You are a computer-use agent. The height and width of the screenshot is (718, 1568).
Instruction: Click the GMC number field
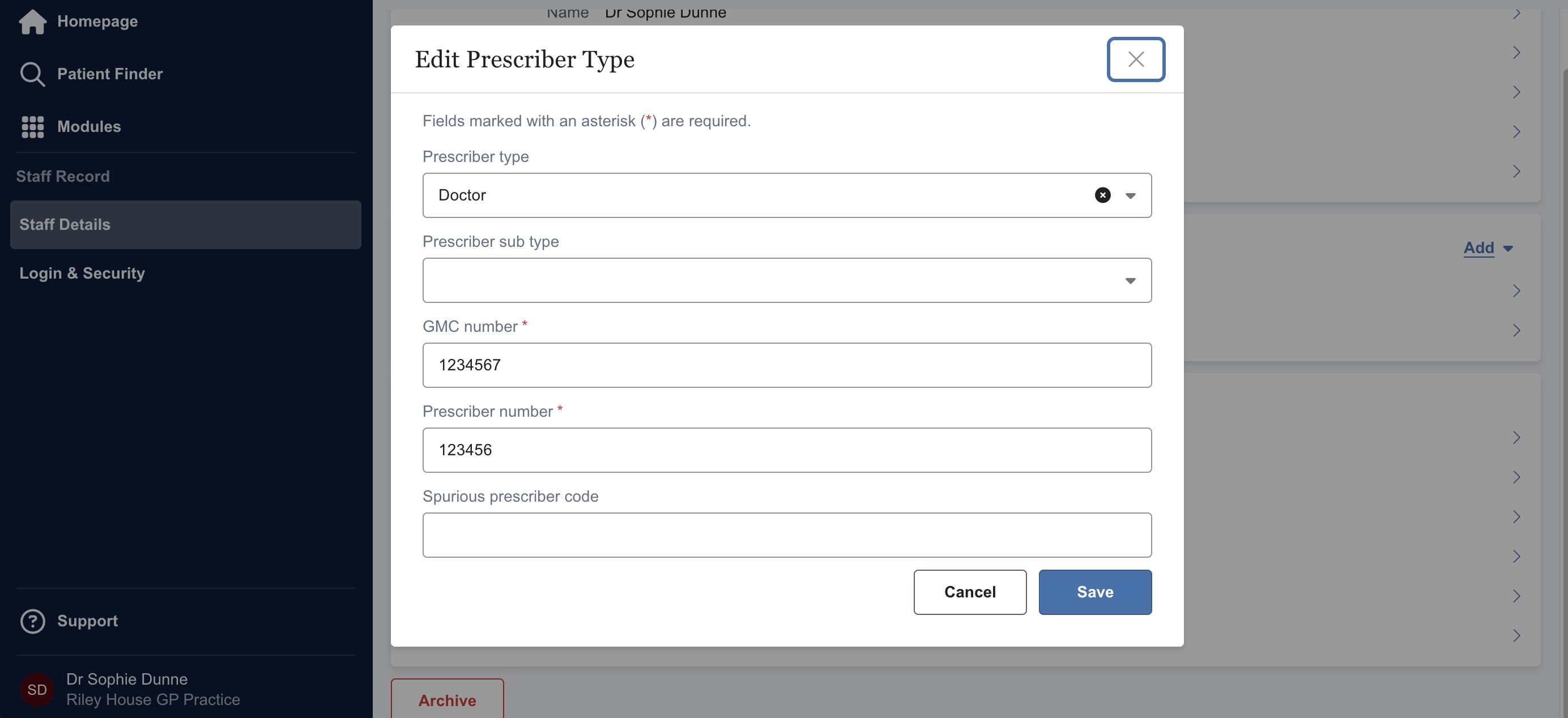[x=786, y=365]
